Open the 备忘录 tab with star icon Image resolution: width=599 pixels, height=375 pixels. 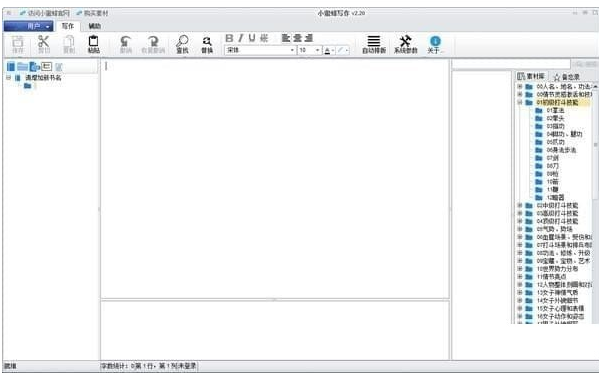567,77
